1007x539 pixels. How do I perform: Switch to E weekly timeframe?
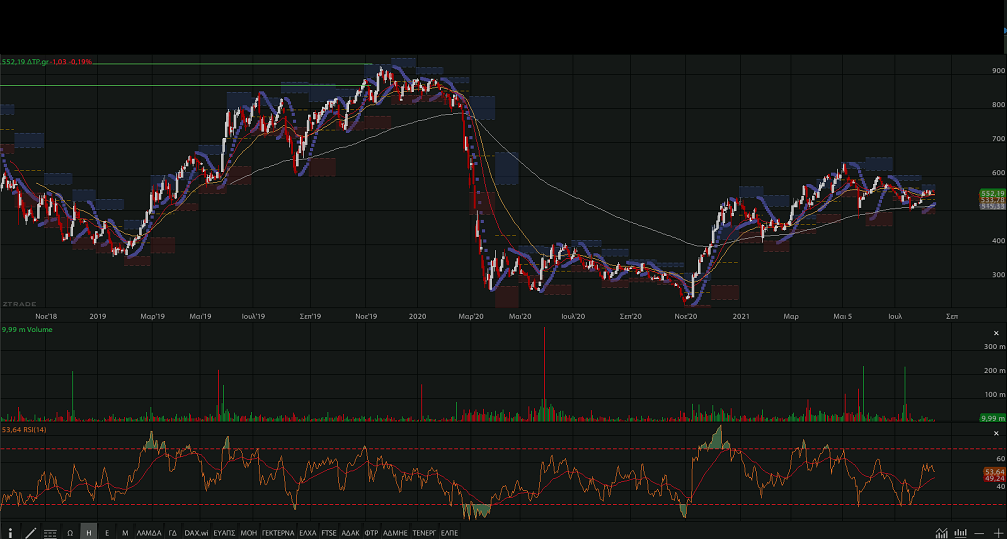(107, 533)
